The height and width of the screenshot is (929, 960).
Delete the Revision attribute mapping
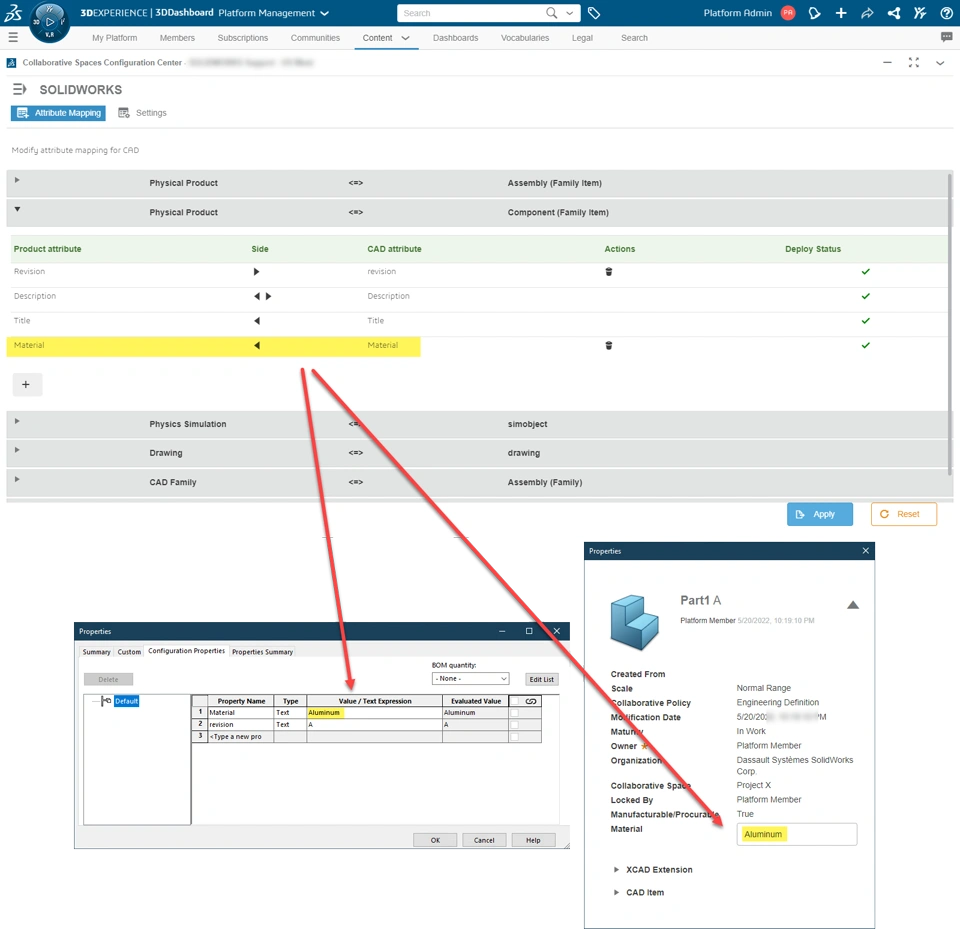point(609,271)
